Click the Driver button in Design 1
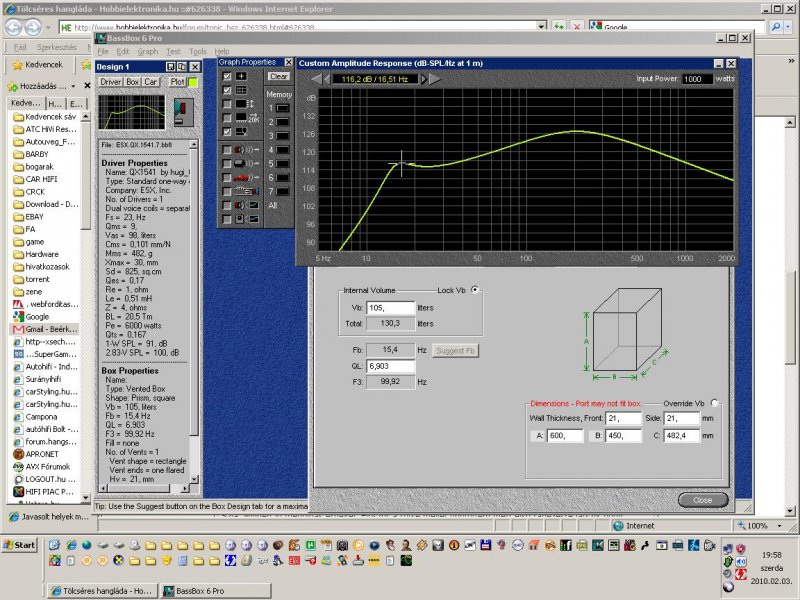800x600 pixels. 111,82
